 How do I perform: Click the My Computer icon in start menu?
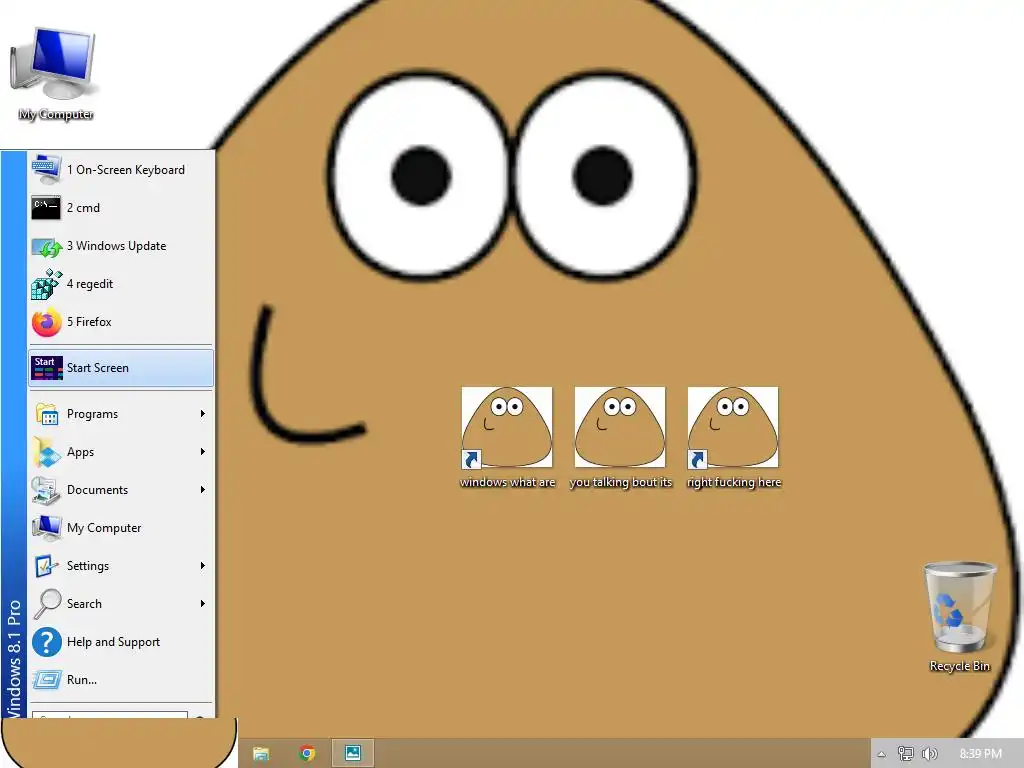pyautogui.click(x=46, y=528)
